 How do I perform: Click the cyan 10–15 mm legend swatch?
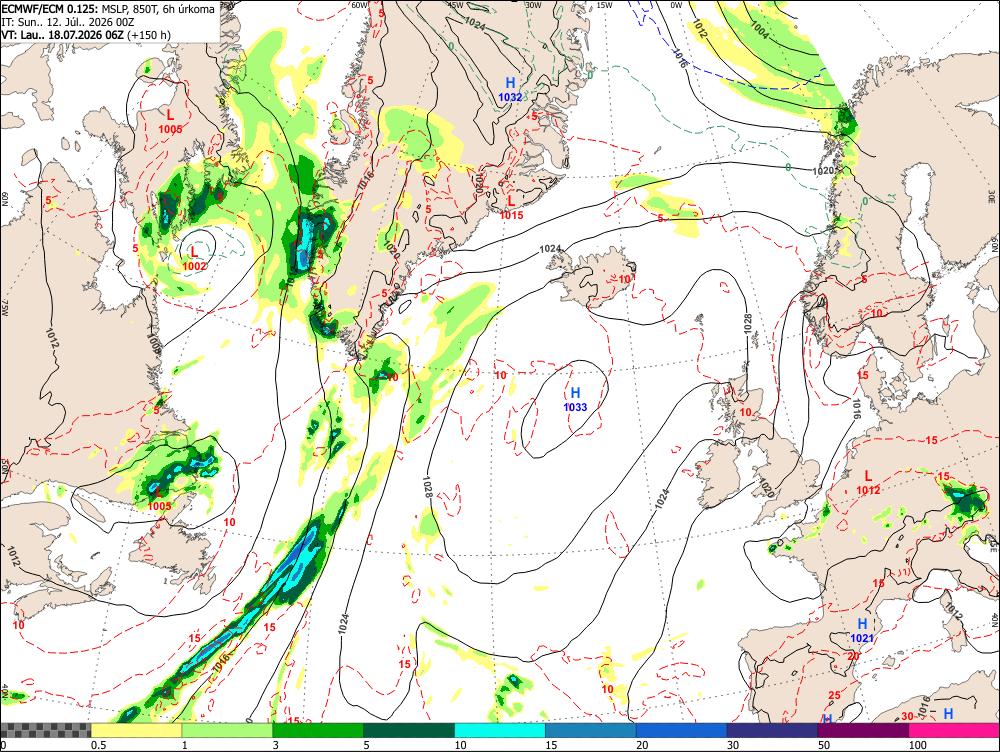coord(500,730)
